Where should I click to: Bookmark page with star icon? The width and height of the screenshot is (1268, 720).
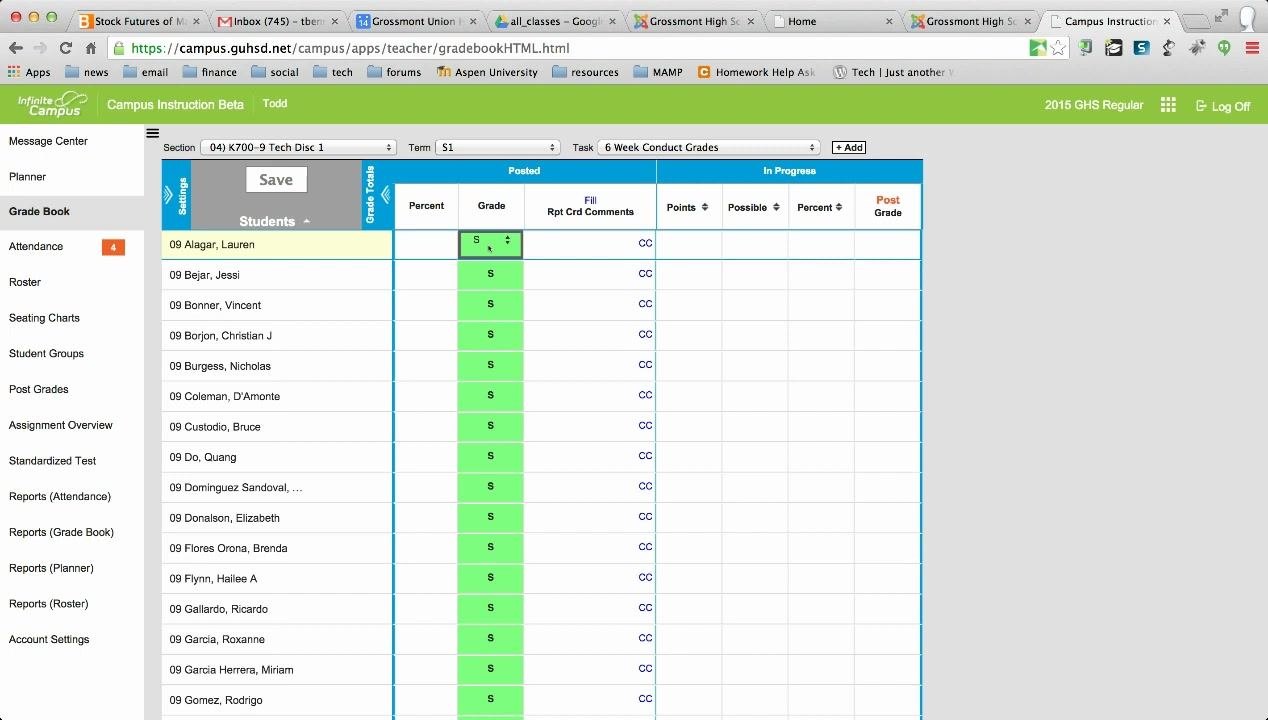point(1058,48)
